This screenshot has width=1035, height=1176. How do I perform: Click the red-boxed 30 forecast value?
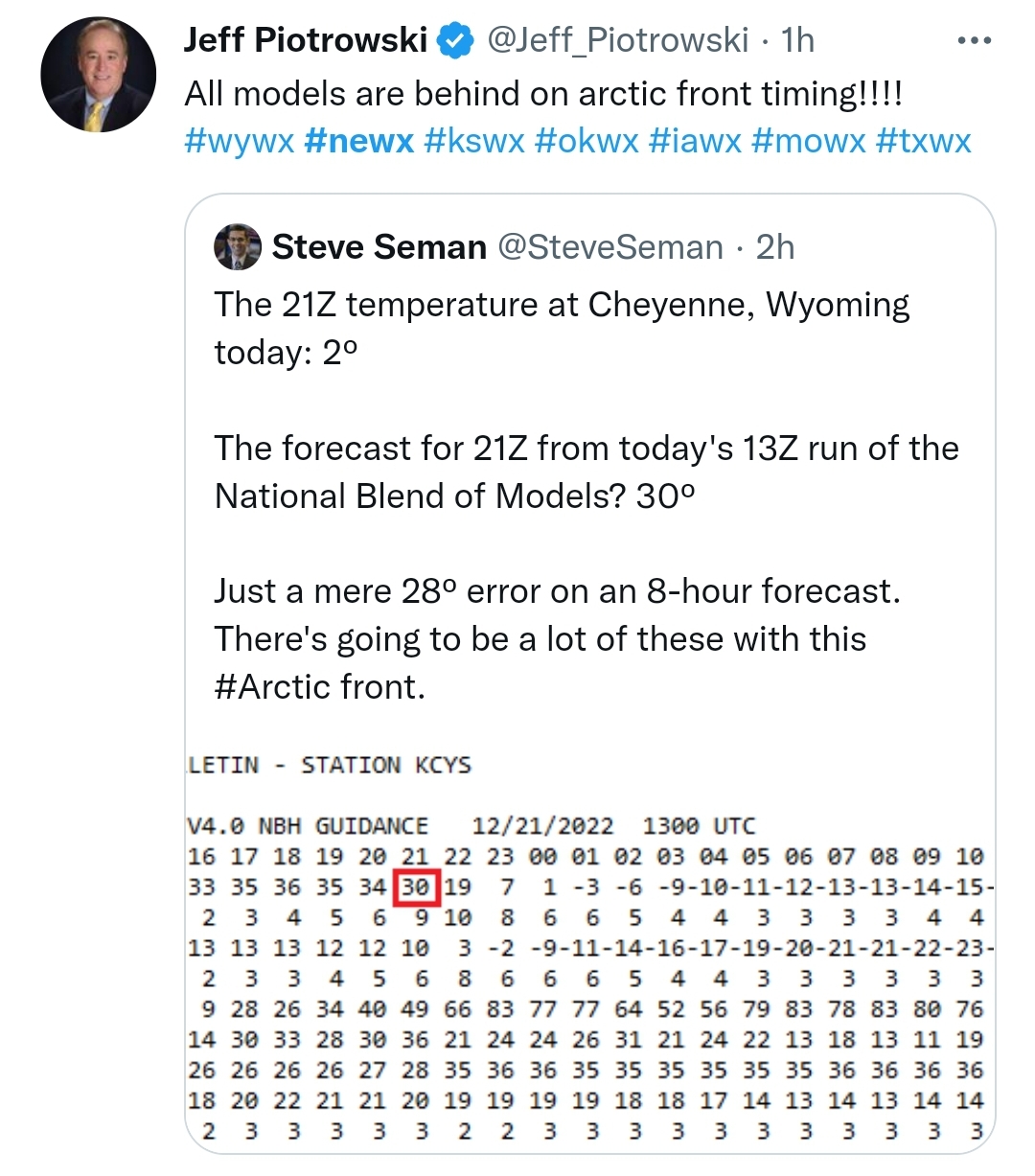[416, 888]
